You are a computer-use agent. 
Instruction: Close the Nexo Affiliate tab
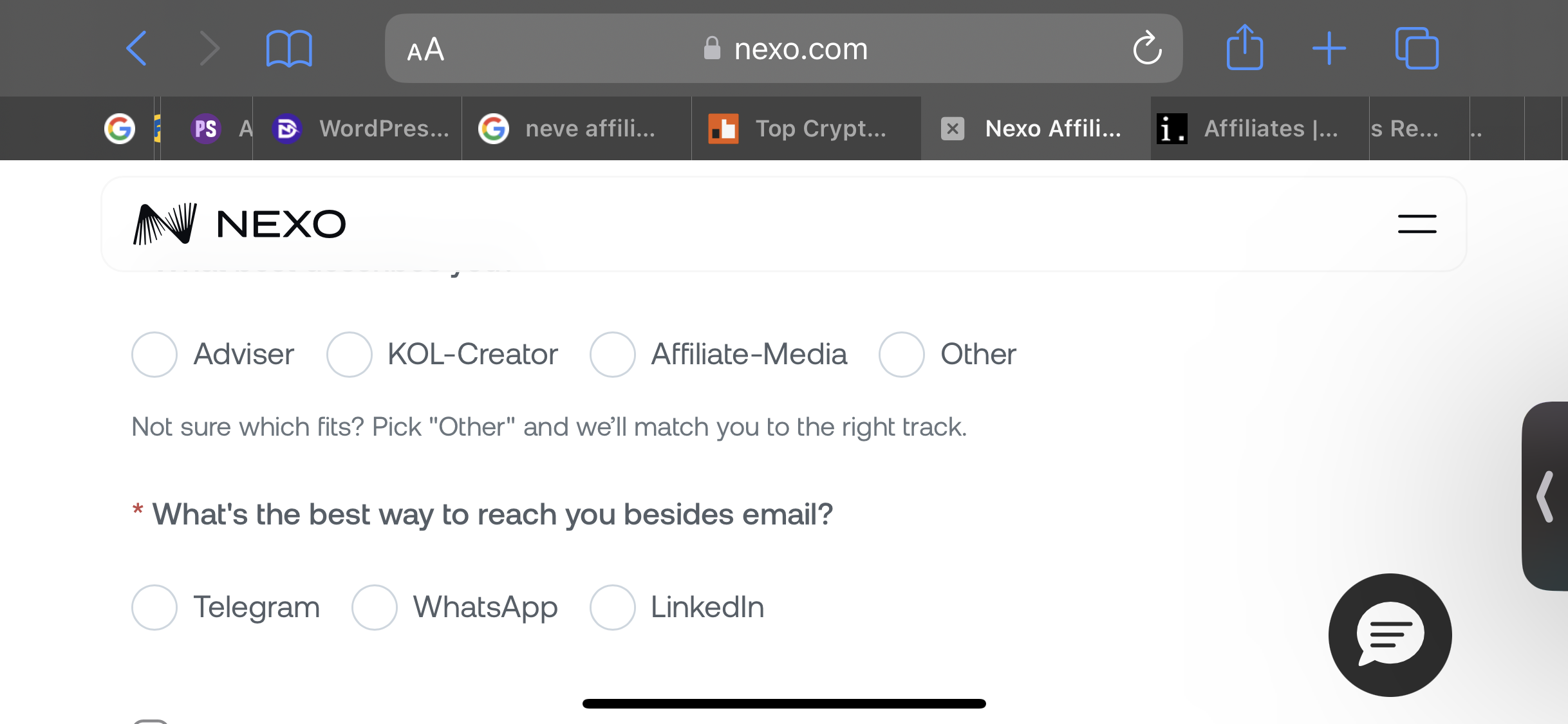[x=953, y=129]
